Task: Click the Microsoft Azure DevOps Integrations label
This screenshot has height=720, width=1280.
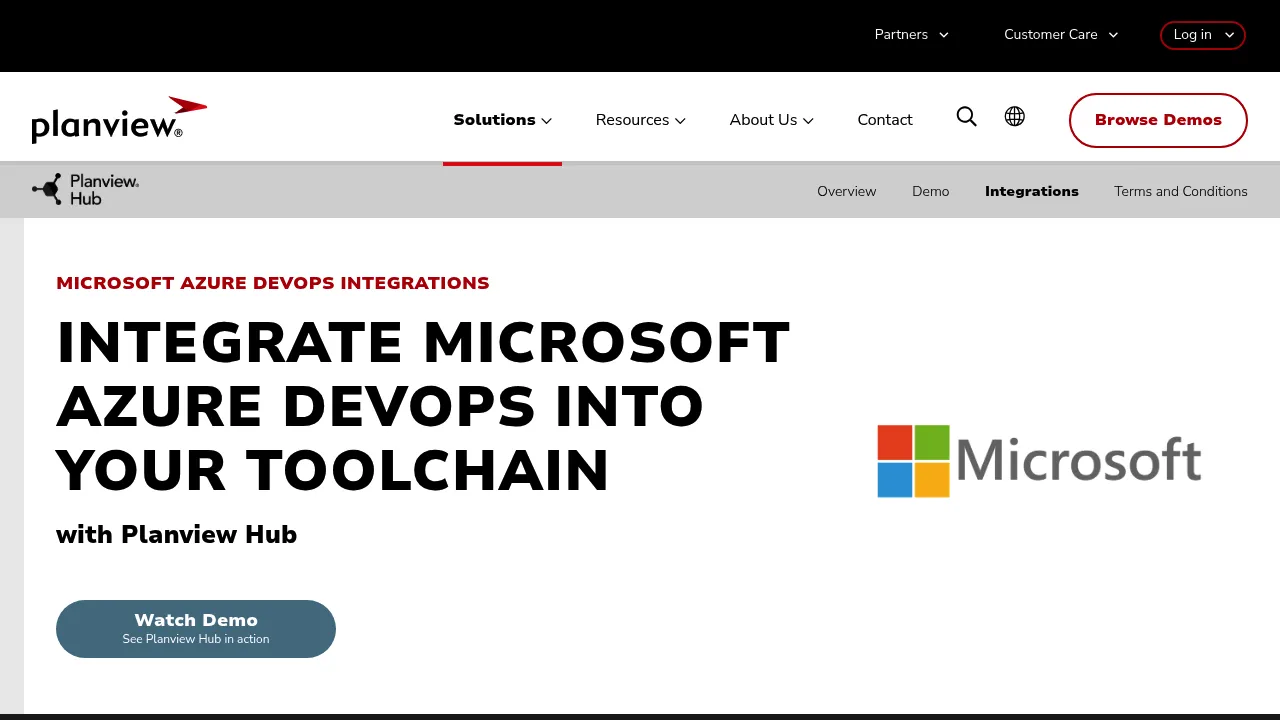Action: coord(273,283)
